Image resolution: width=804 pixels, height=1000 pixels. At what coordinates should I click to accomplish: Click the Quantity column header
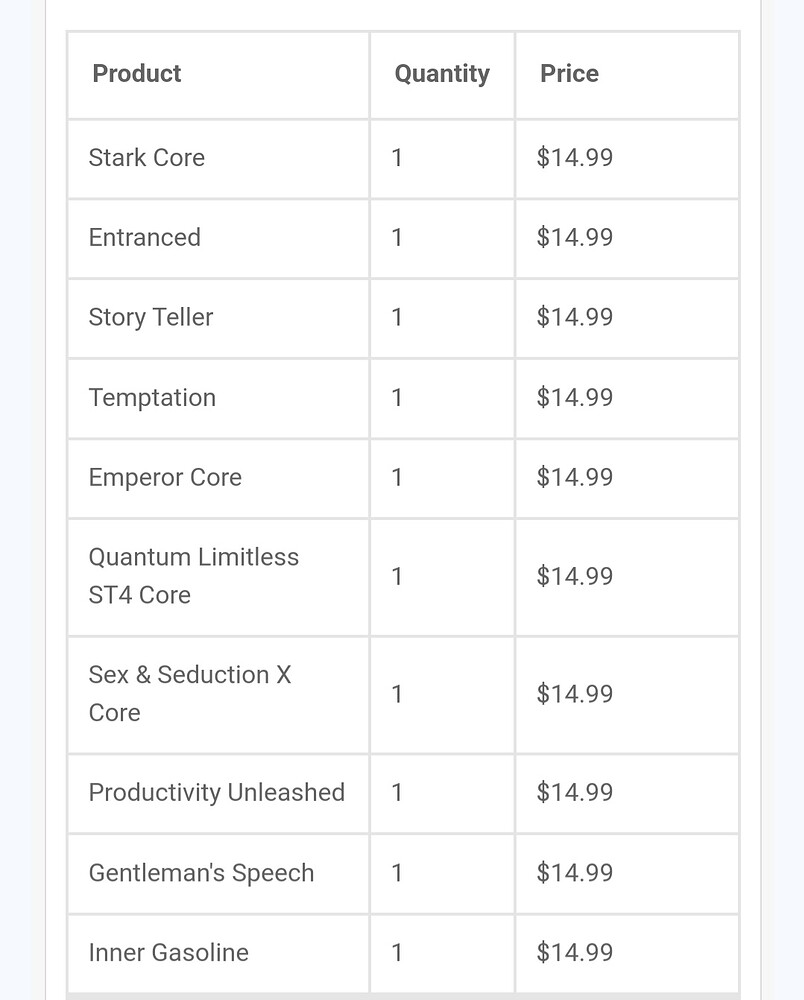(442, 74)
